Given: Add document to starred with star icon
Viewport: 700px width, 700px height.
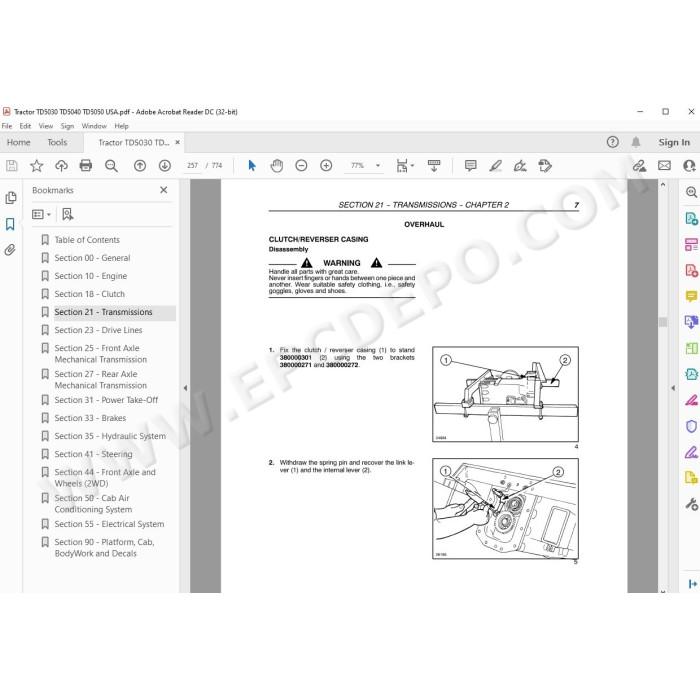Looking at the screenshot, I should (x=37, y=166).
